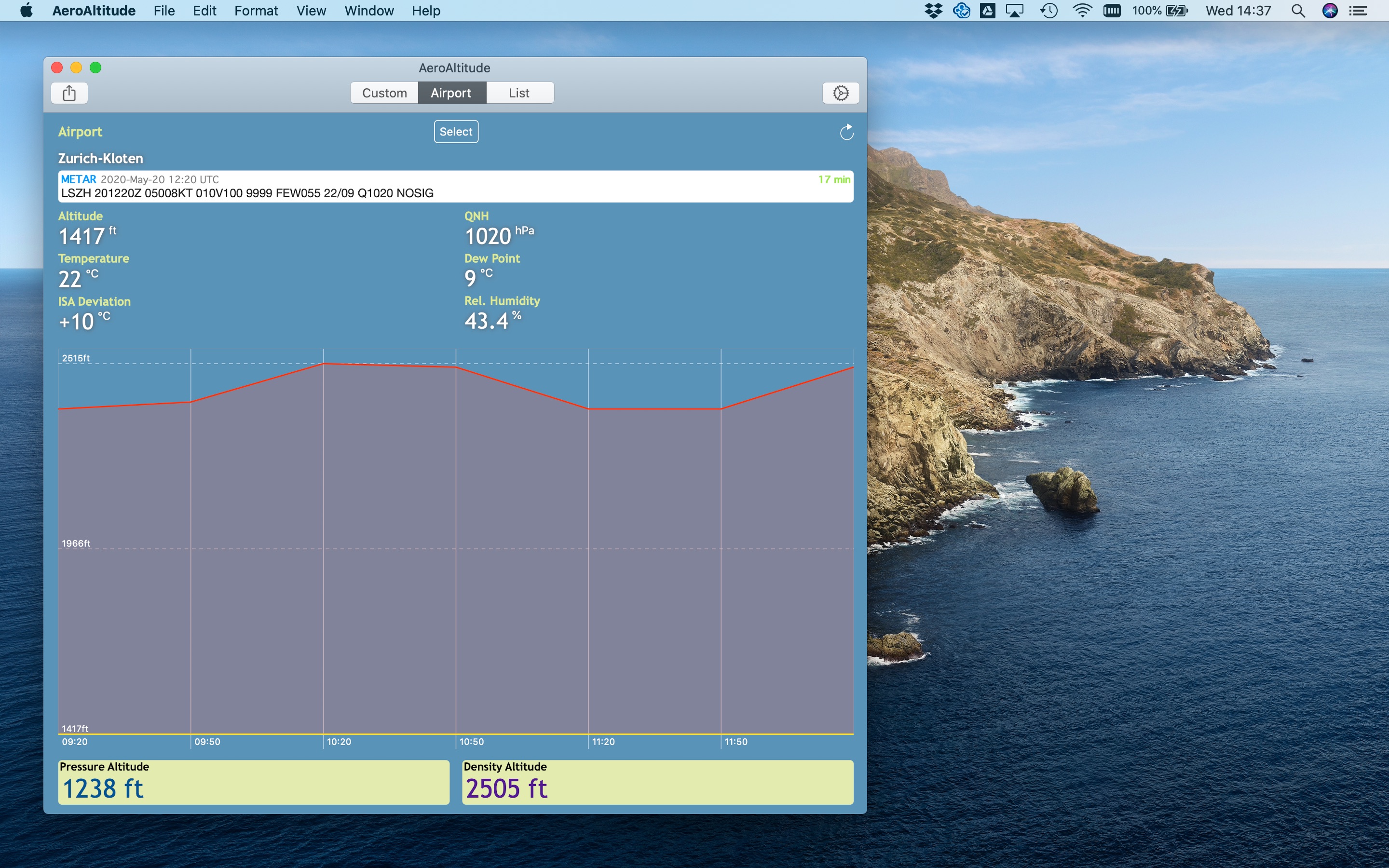Click the blue sync icon beside Dropbox
Image resolution: width=1389 pixels, height=868 pixels.
[961, 10]
